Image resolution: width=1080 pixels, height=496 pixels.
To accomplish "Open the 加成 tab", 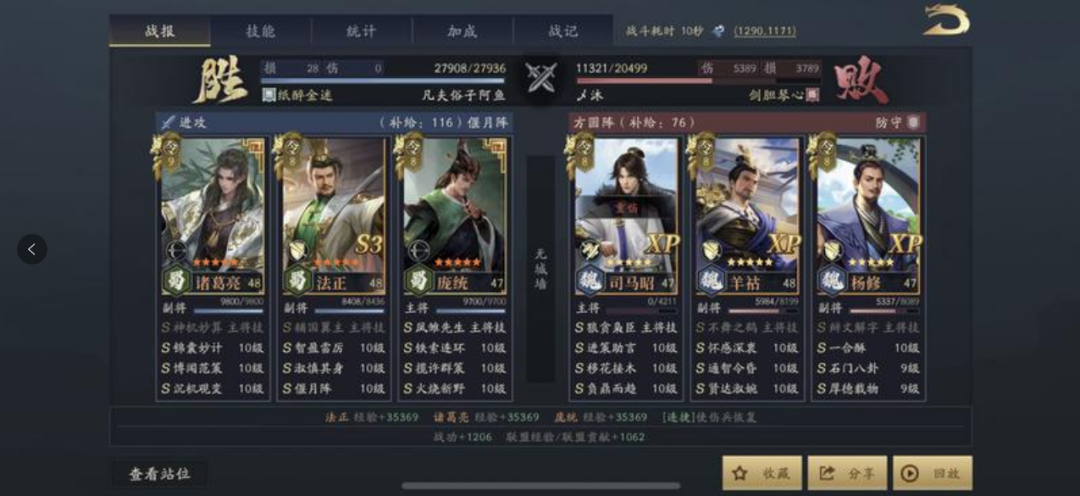I will (462, 31).
